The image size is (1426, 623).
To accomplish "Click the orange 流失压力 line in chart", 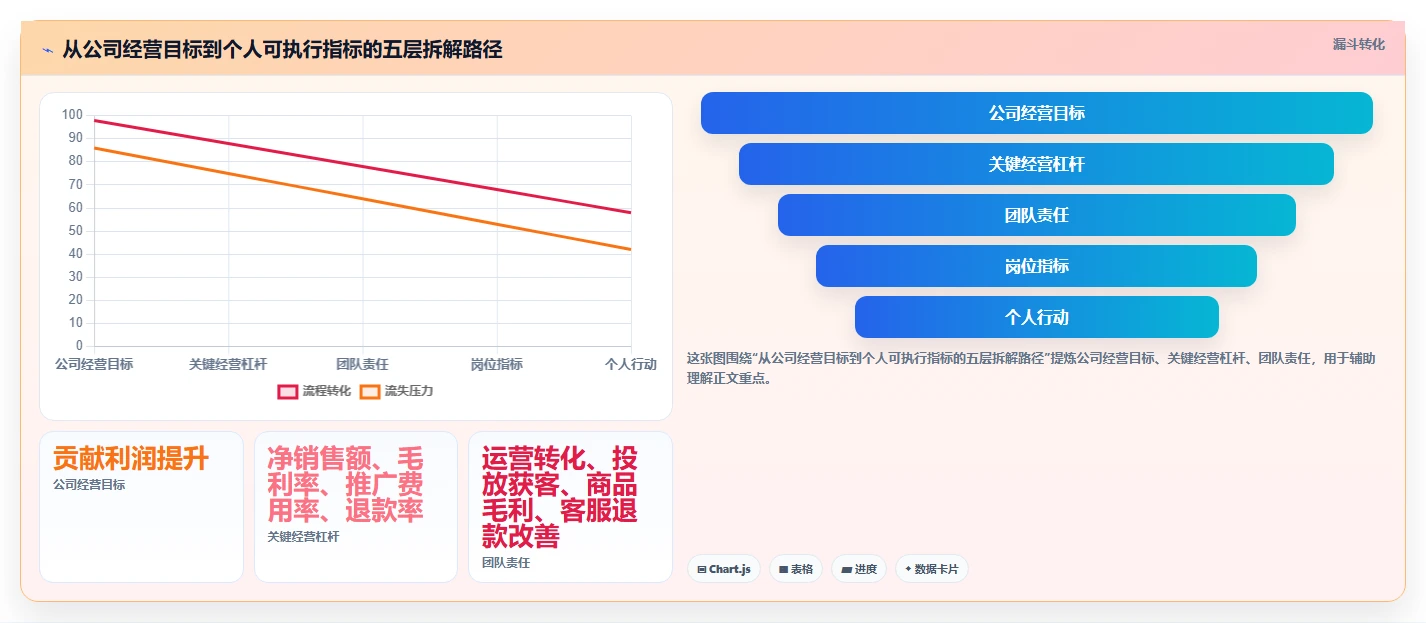I will pyautogui.click(x=362, y=199).
